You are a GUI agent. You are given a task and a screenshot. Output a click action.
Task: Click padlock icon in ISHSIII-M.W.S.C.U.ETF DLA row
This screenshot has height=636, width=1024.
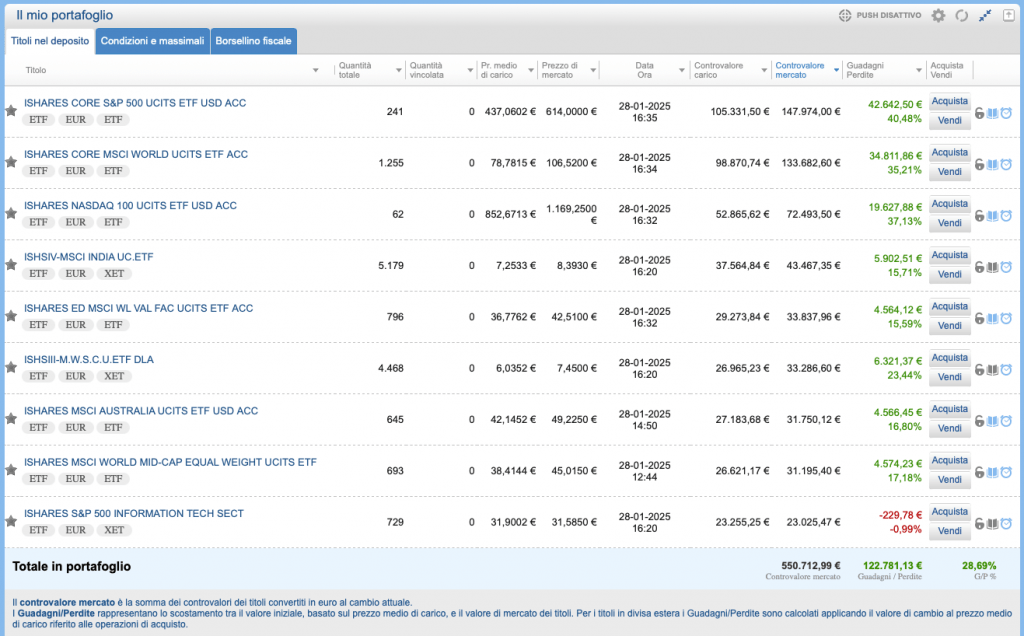[980, 370]
